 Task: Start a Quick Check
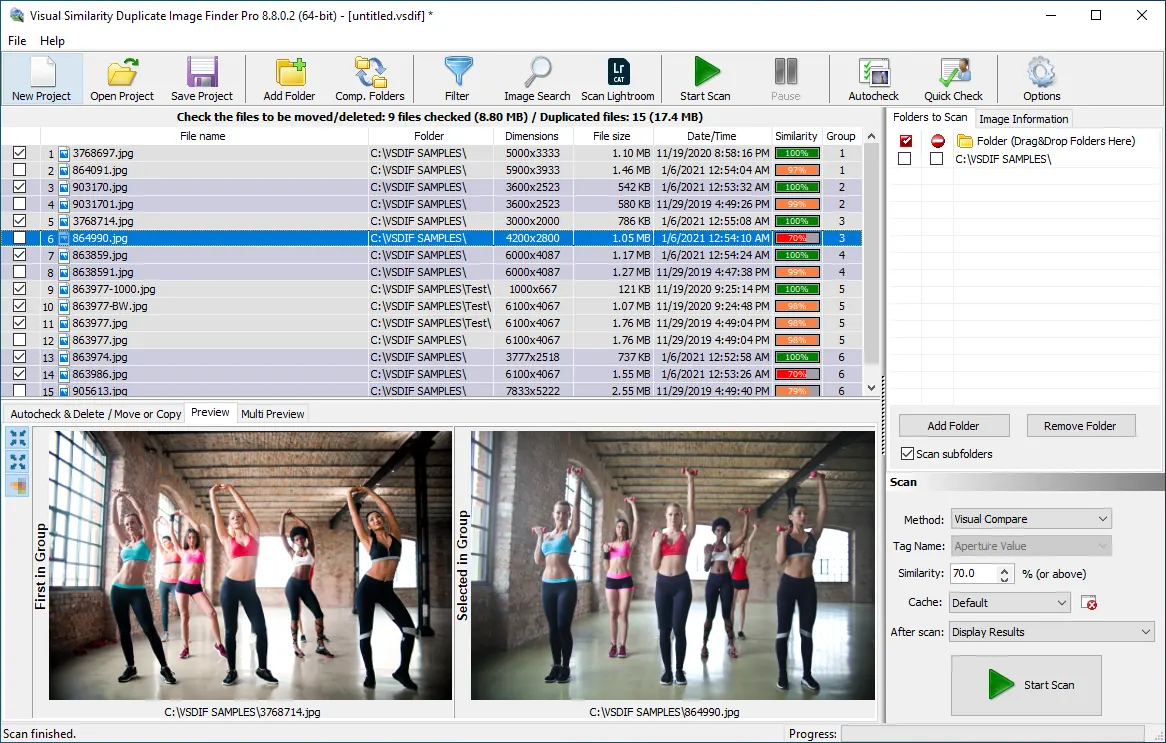pyautogui.click(x=953, y=78)
